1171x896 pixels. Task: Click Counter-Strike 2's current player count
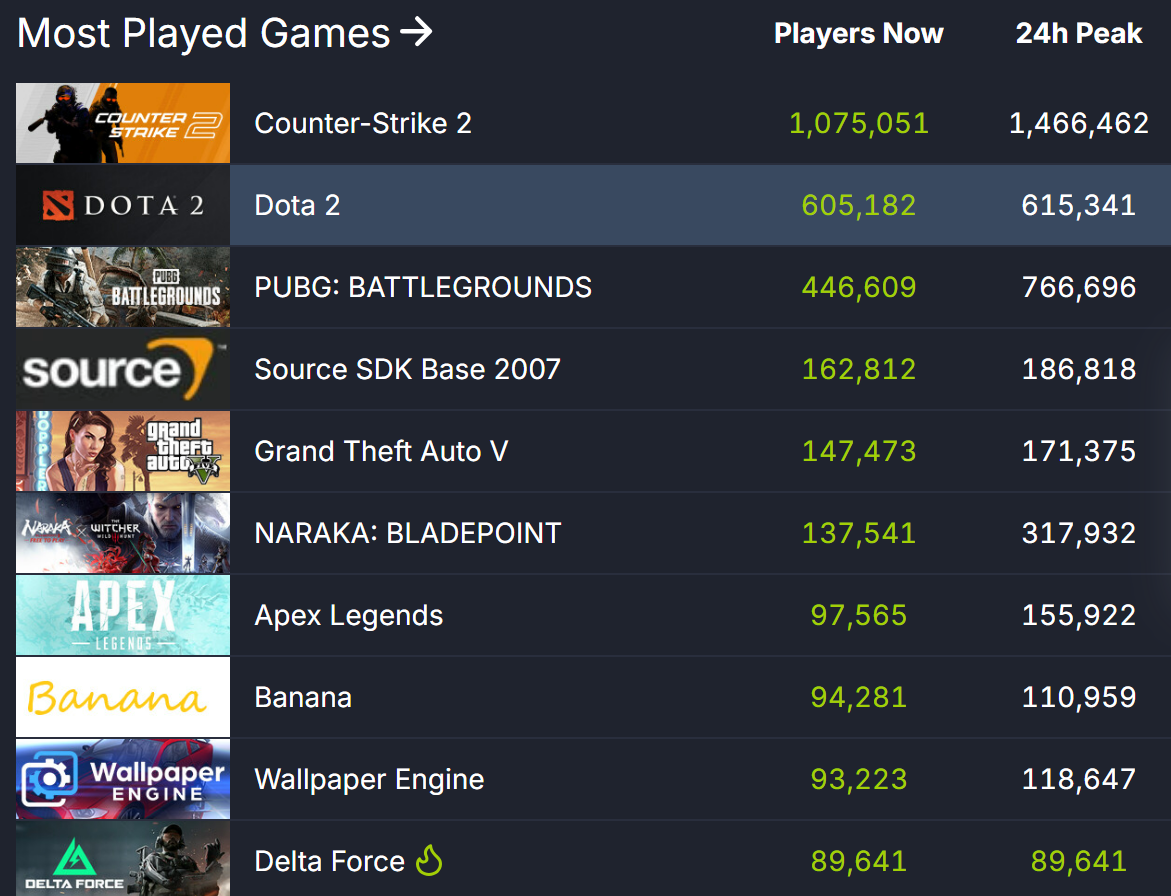[858, 122]
